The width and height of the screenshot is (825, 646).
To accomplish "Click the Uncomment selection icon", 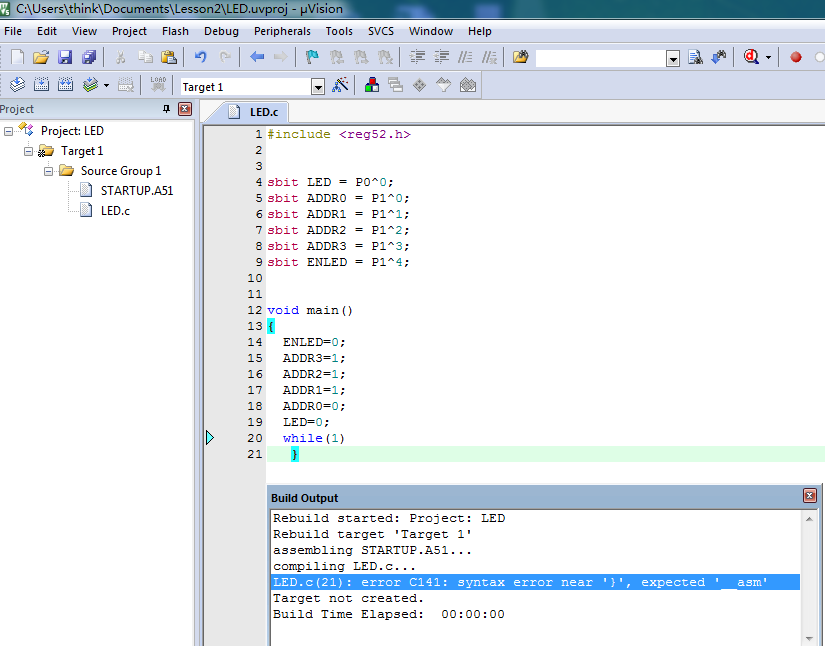I will (x=489, y=57).
